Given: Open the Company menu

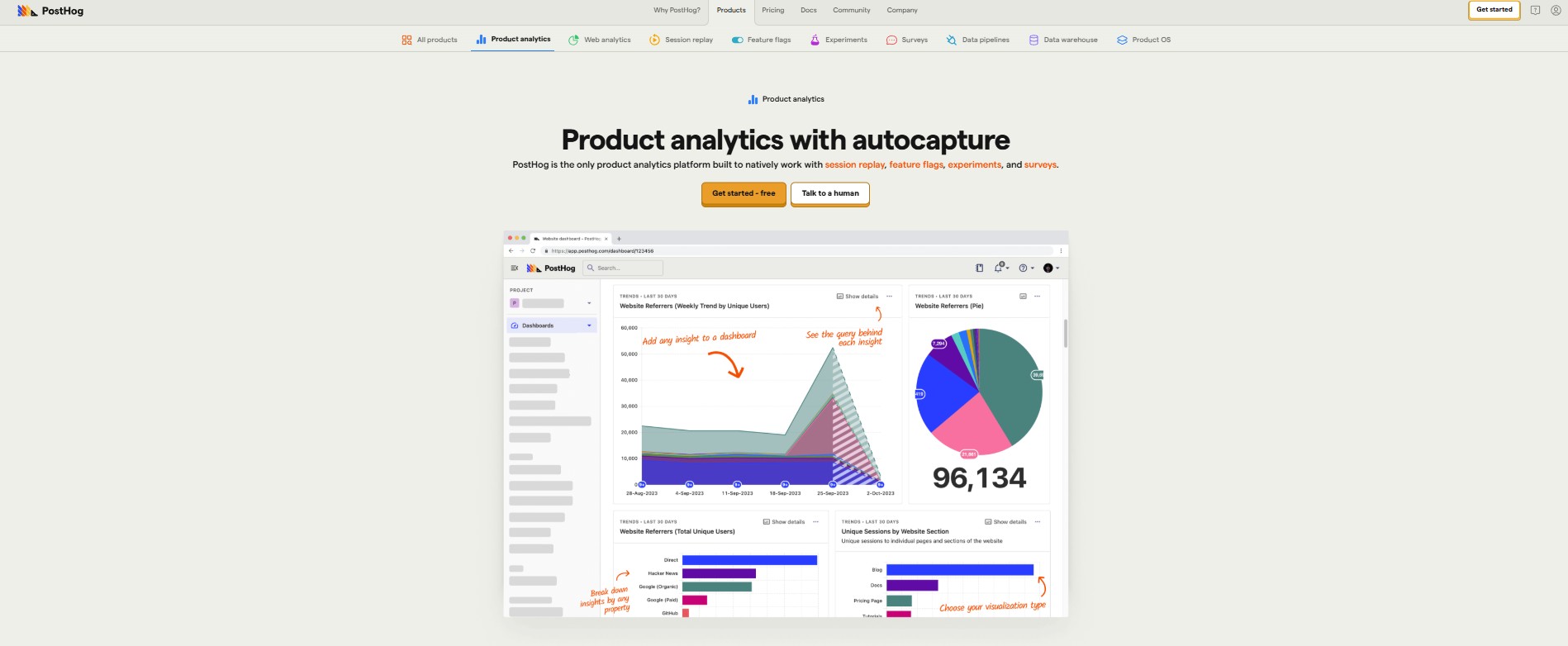Looking at the screenshot, I should [902, 10].
